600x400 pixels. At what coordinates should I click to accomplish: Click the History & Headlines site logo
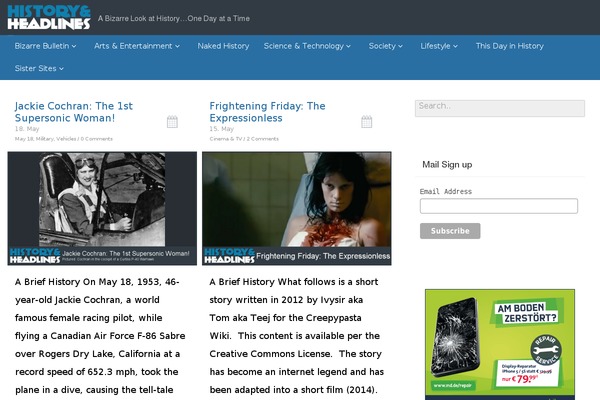pyautogui.click(x=49, y=18)
